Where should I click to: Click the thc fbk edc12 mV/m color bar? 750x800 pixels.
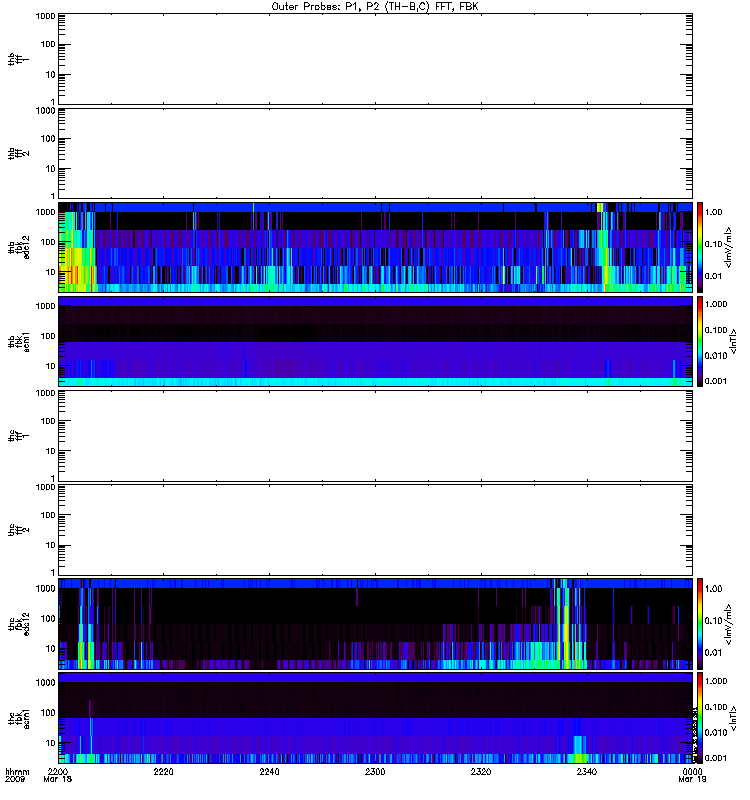(x=700, y=624)
